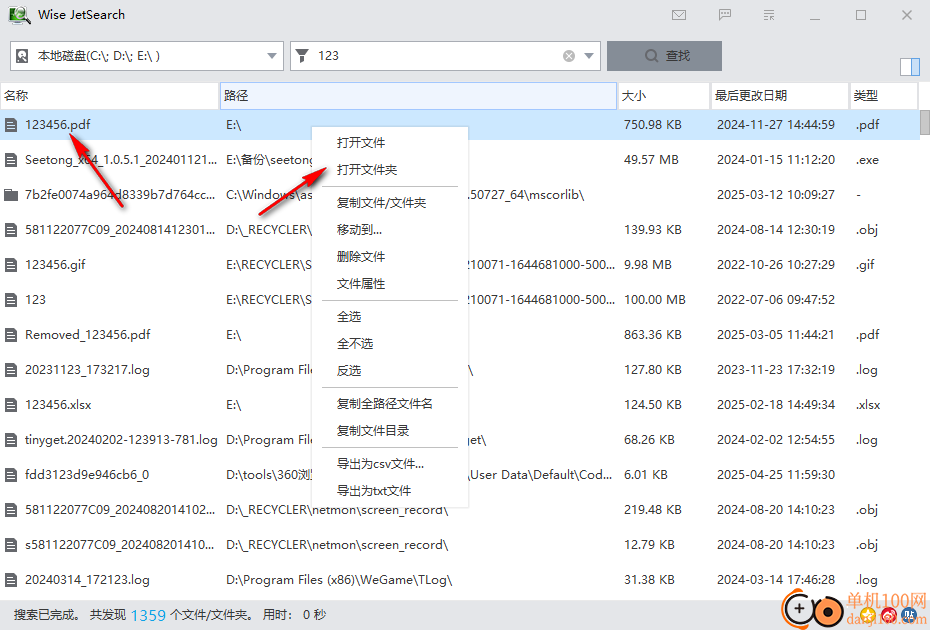Click file icon beside 123456.gif
Screen dimensions: 930x630
tap(11, 265)
